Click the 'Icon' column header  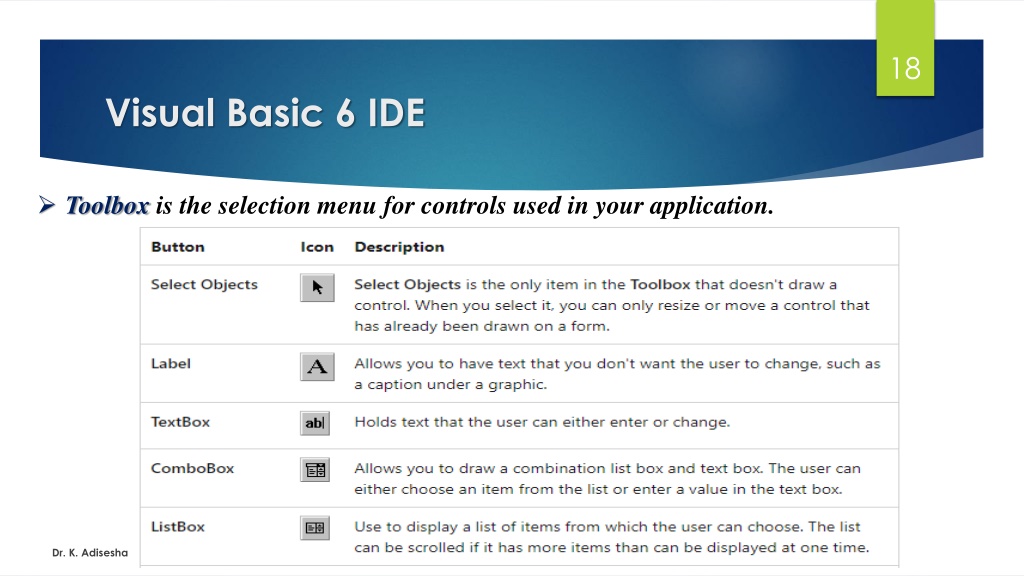coord(317,247)
